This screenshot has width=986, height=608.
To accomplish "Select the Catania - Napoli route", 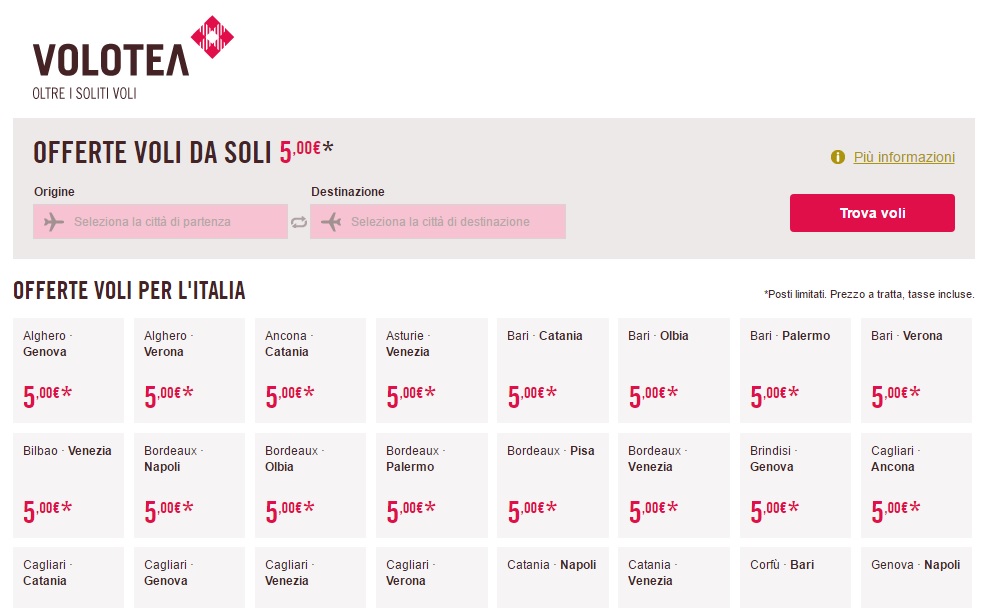I will (553, 578).
